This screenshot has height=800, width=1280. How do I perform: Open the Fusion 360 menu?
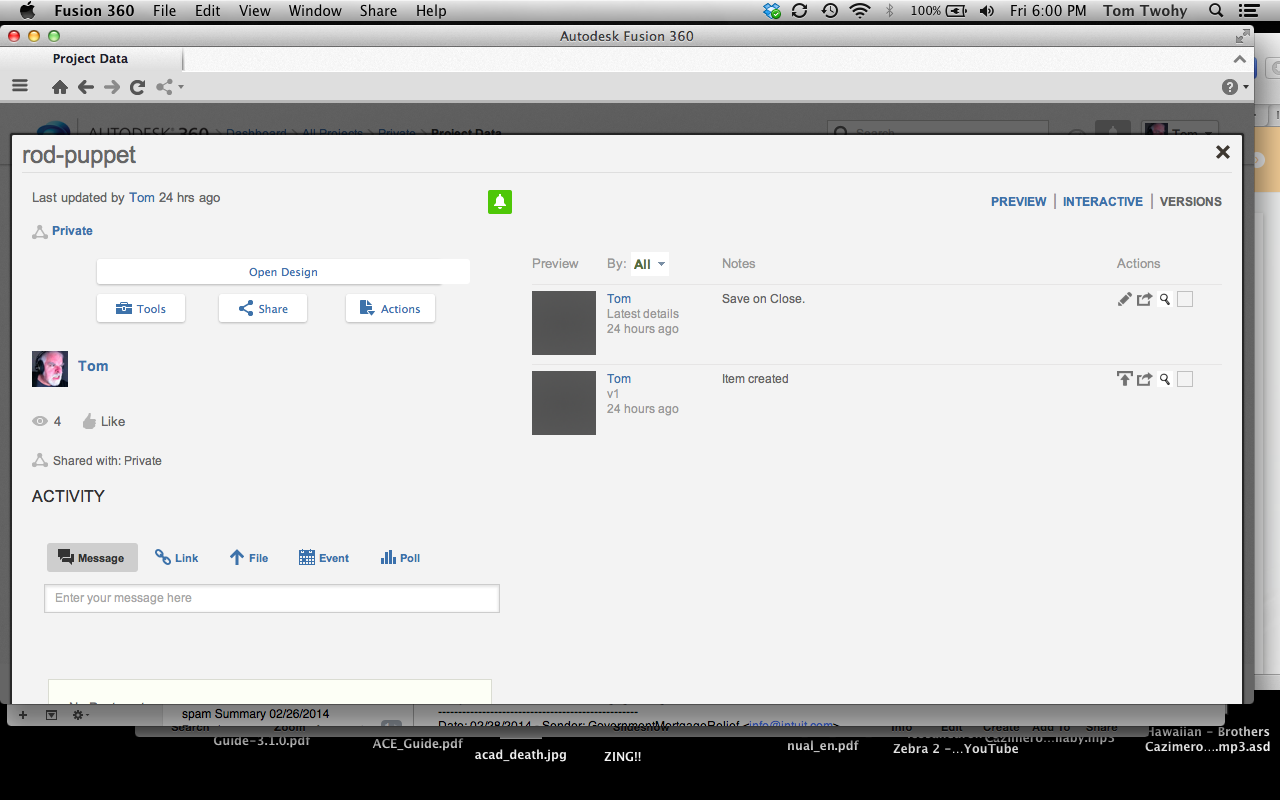pos(93,11)
